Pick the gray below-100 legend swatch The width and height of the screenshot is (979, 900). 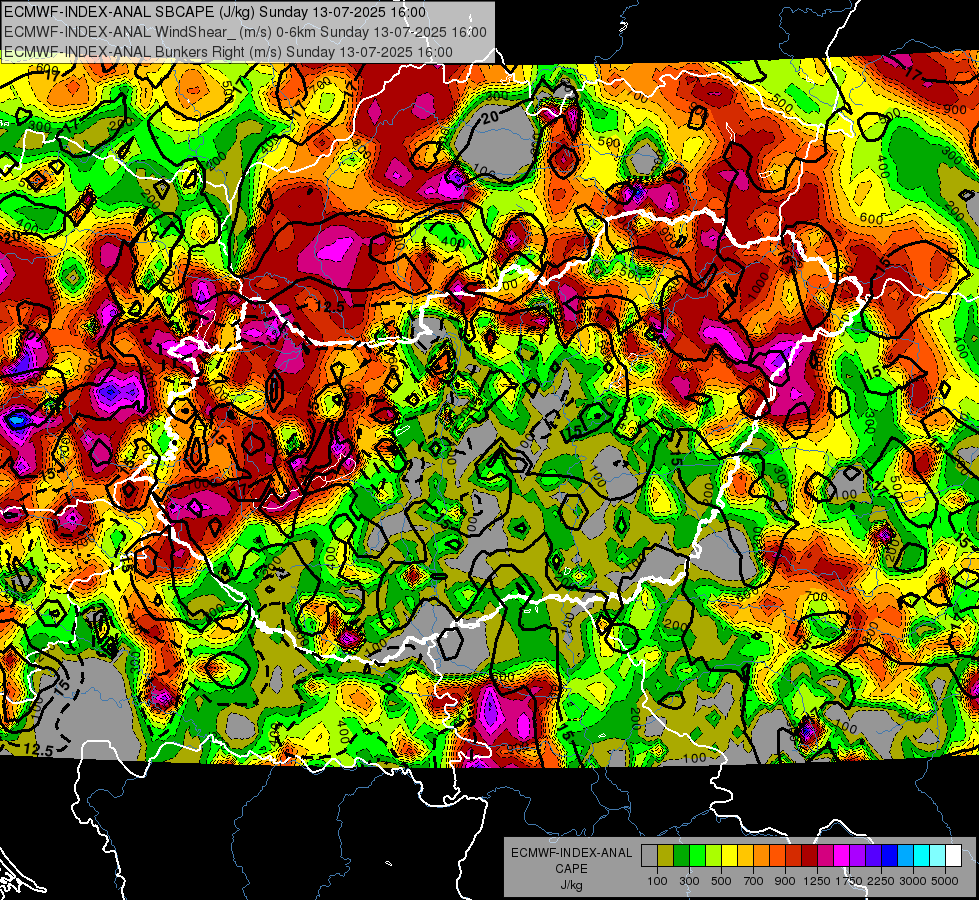tap(649, 855)
